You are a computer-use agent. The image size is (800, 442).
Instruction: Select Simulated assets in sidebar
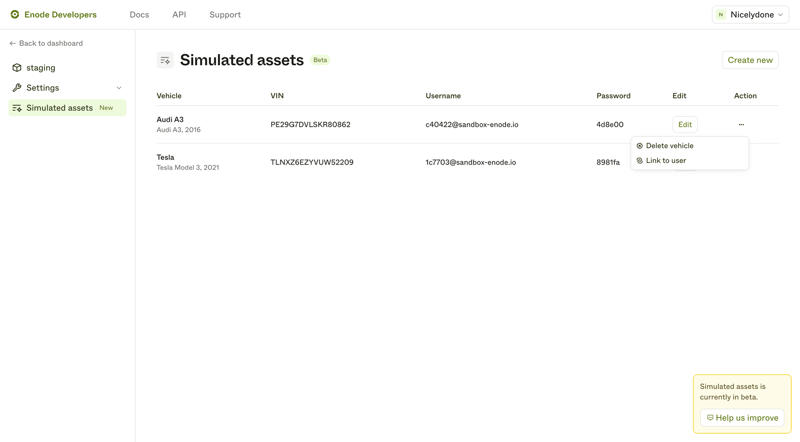[x=67, y=108]
